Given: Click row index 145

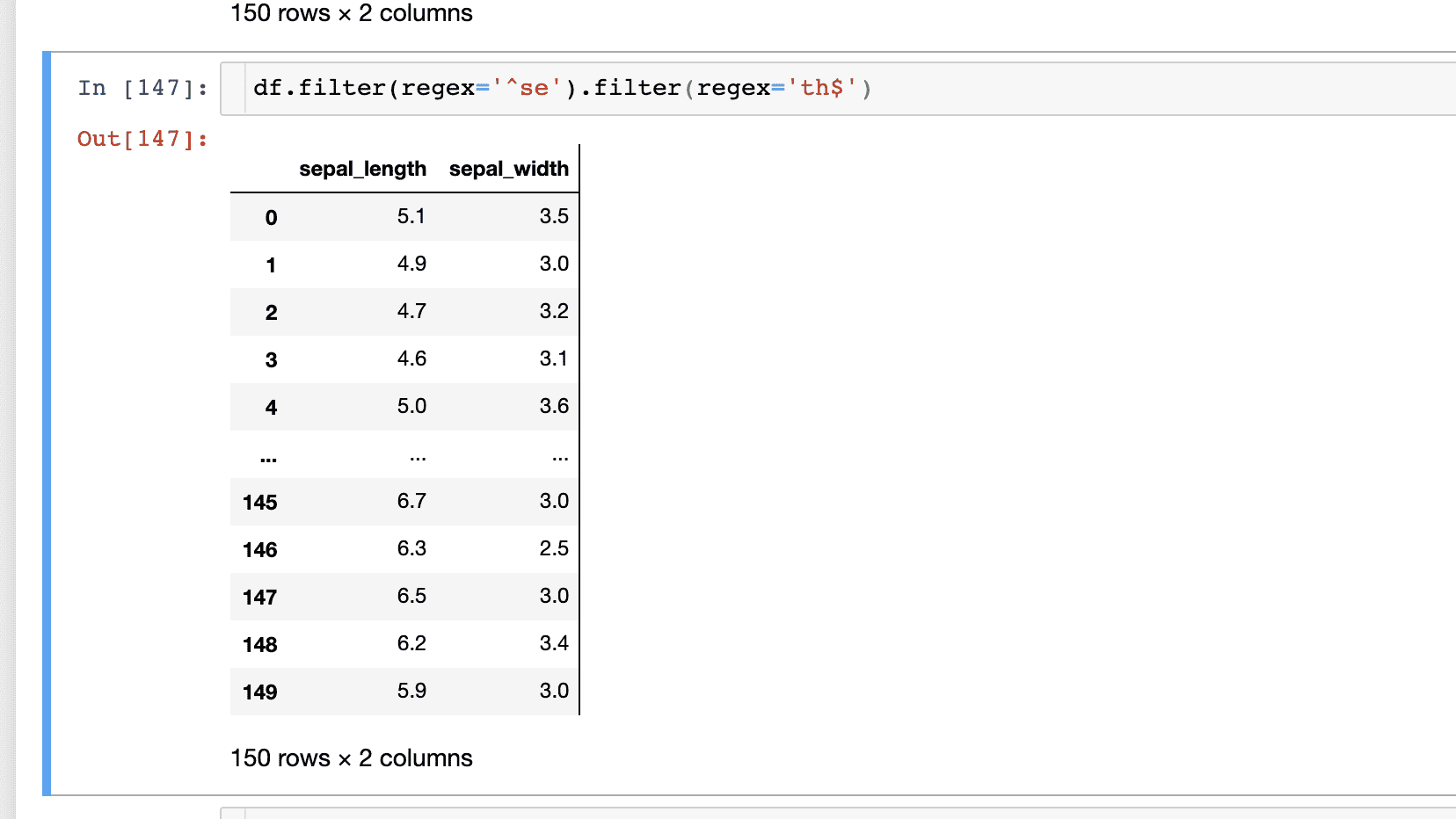Looking at the screenshot, I should [x=260, y=503].
